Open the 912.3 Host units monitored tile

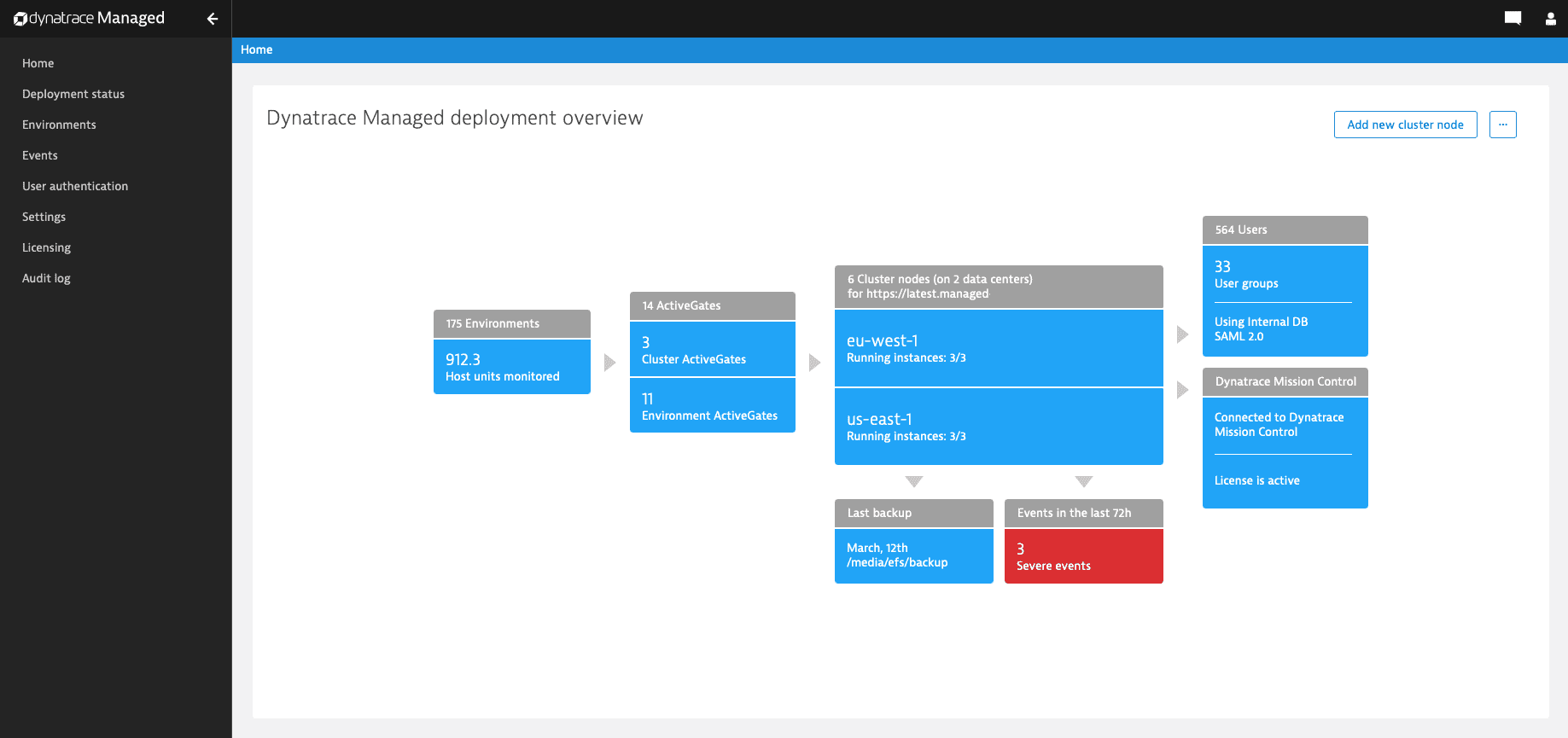tap(512, 367)
